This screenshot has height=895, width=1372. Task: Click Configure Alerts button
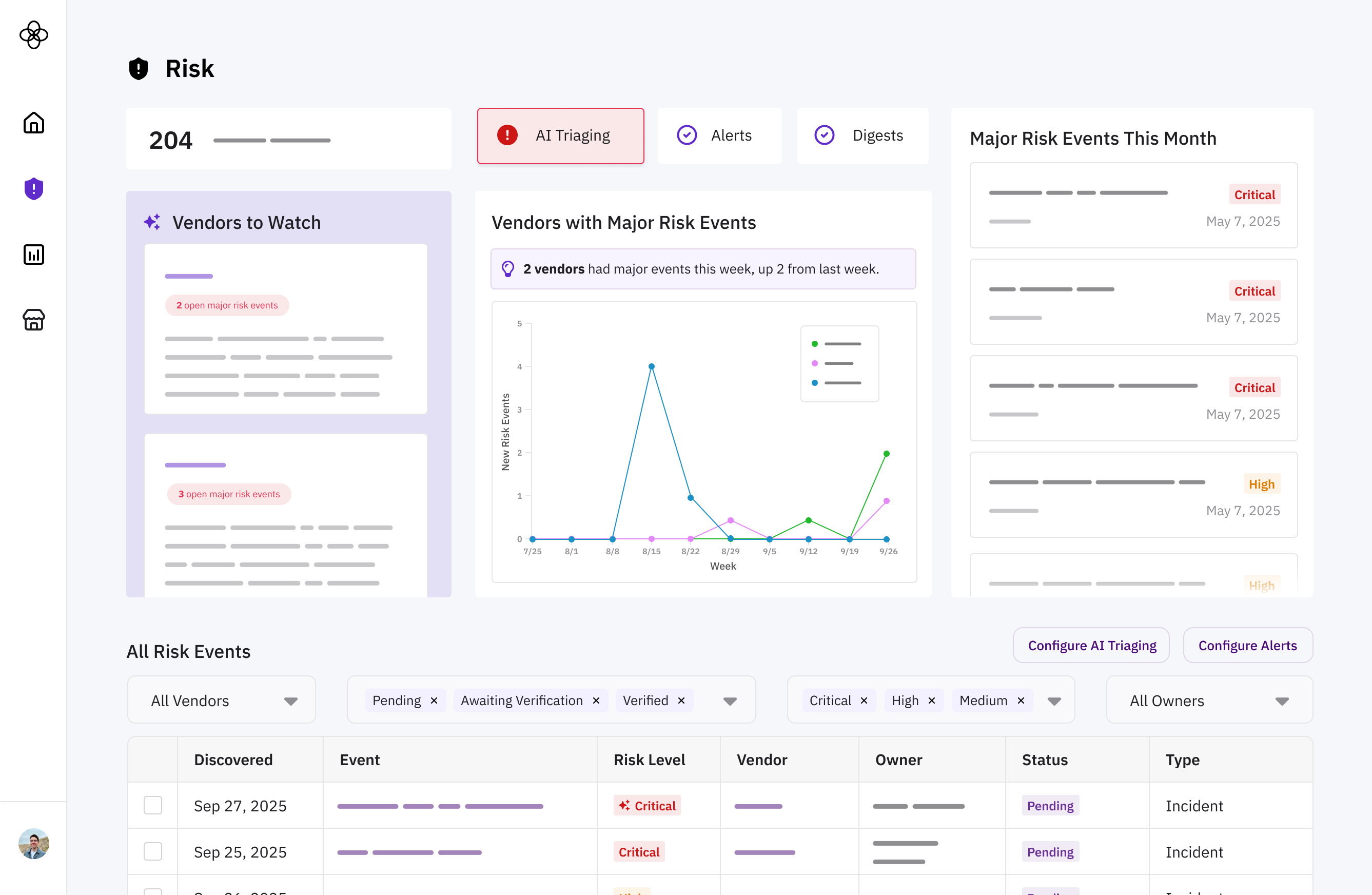click(1247, 645)
